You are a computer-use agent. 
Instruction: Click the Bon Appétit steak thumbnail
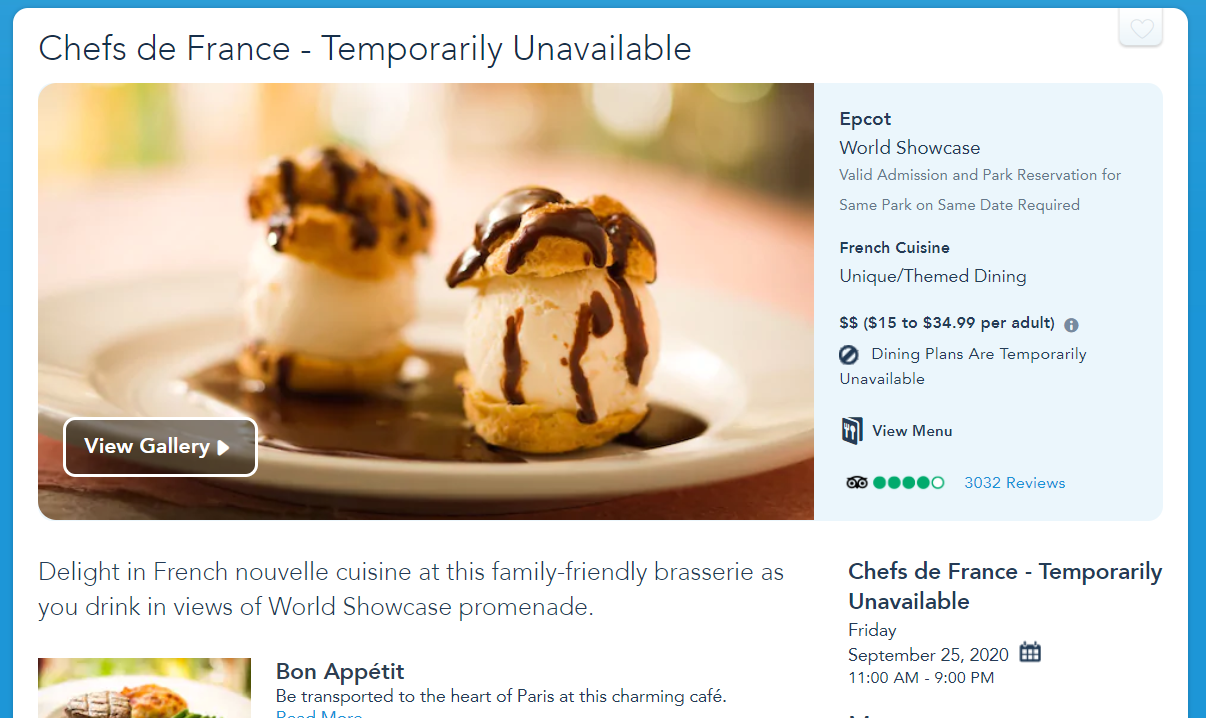(144, 690)
